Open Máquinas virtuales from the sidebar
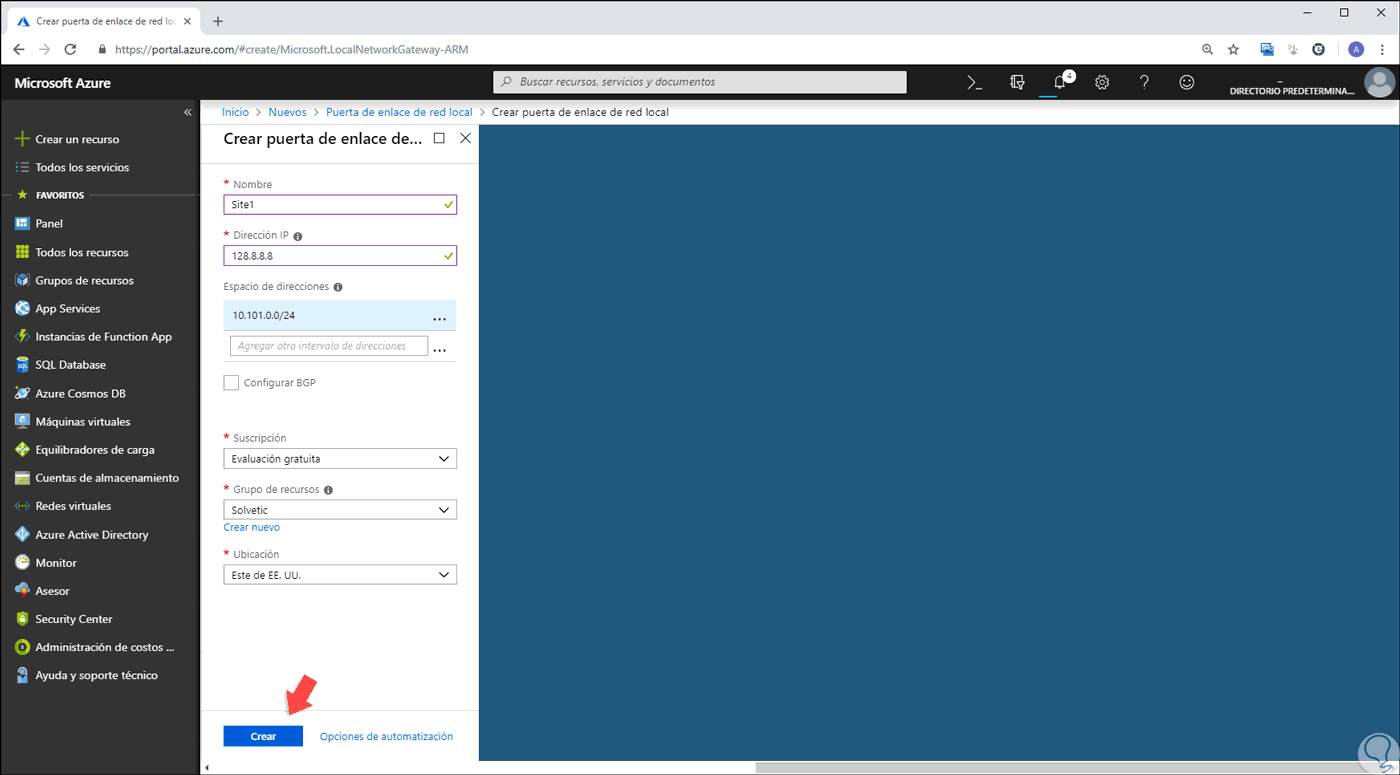The height and width of the screenshot is (775, 1400). coord(83,422)
